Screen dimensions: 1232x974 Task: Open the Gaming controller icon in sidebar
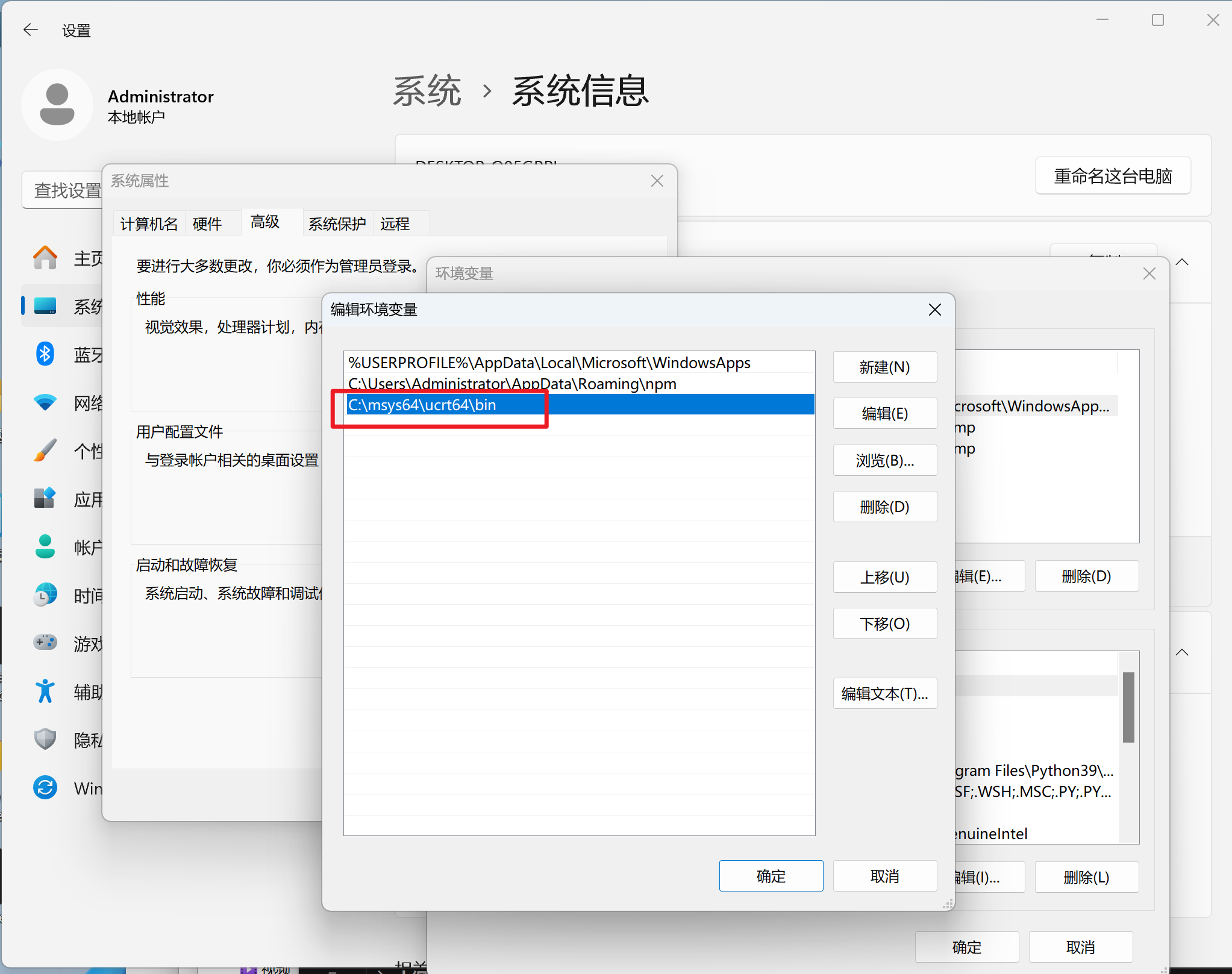(x=45, y=643)
